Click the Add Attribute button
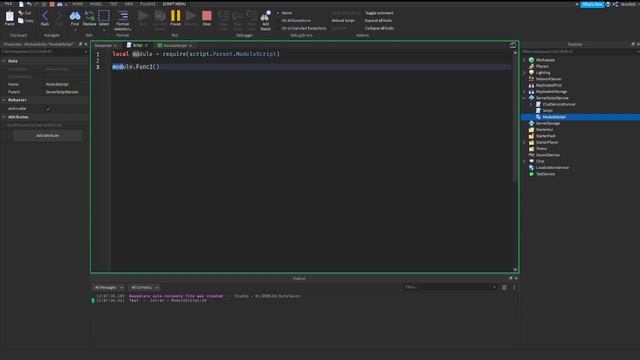The image size is (640, 360). pyautogui.click(x=47, y=136)
